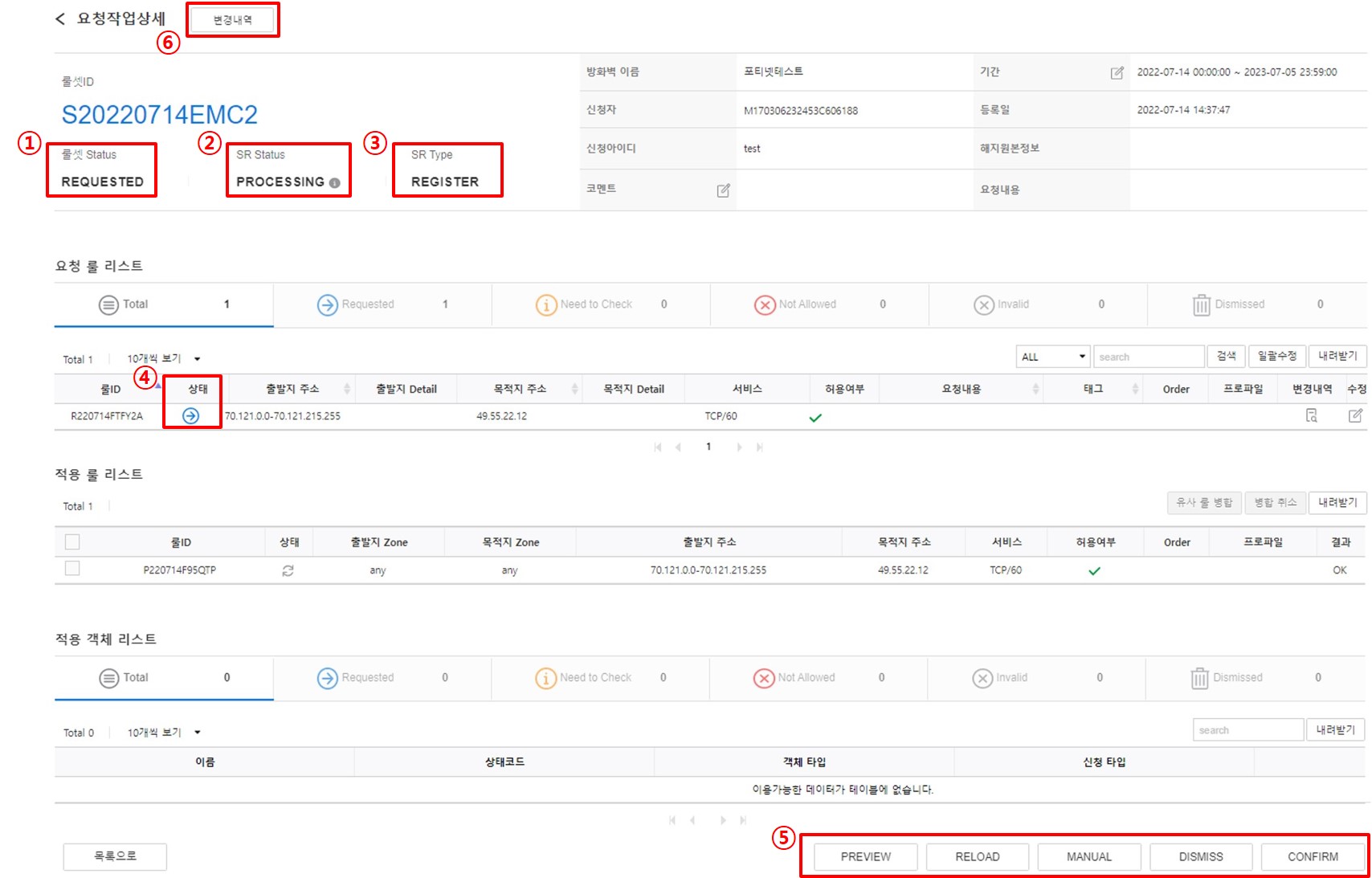Click the 일괄수정 bulk edit button
This screenshot has width=1372, height=878.
coord(1277,357)
